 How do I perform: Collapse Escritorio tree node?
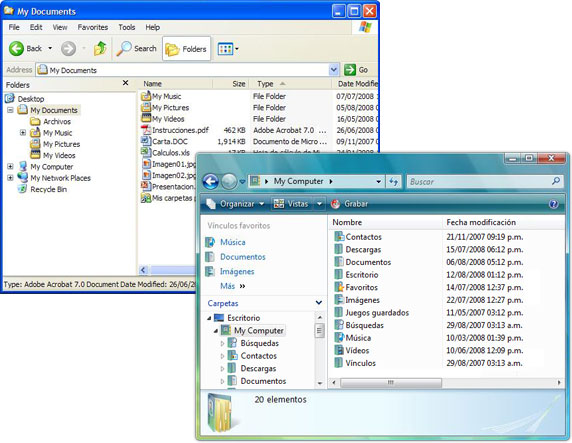pyautogui.click(x=209, y=318)
